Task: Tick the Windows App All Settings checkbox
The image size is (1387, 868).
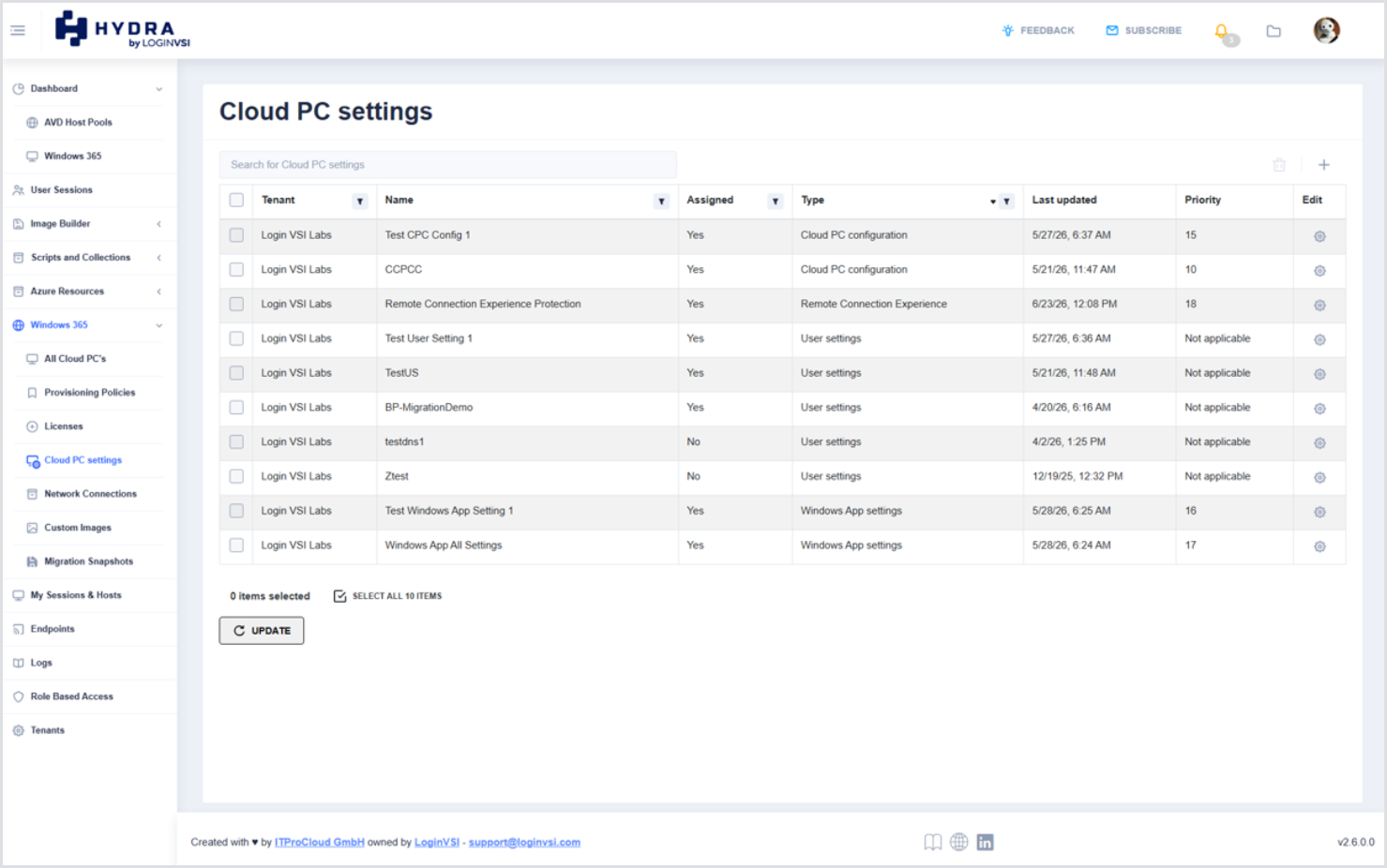Action: 236,546
